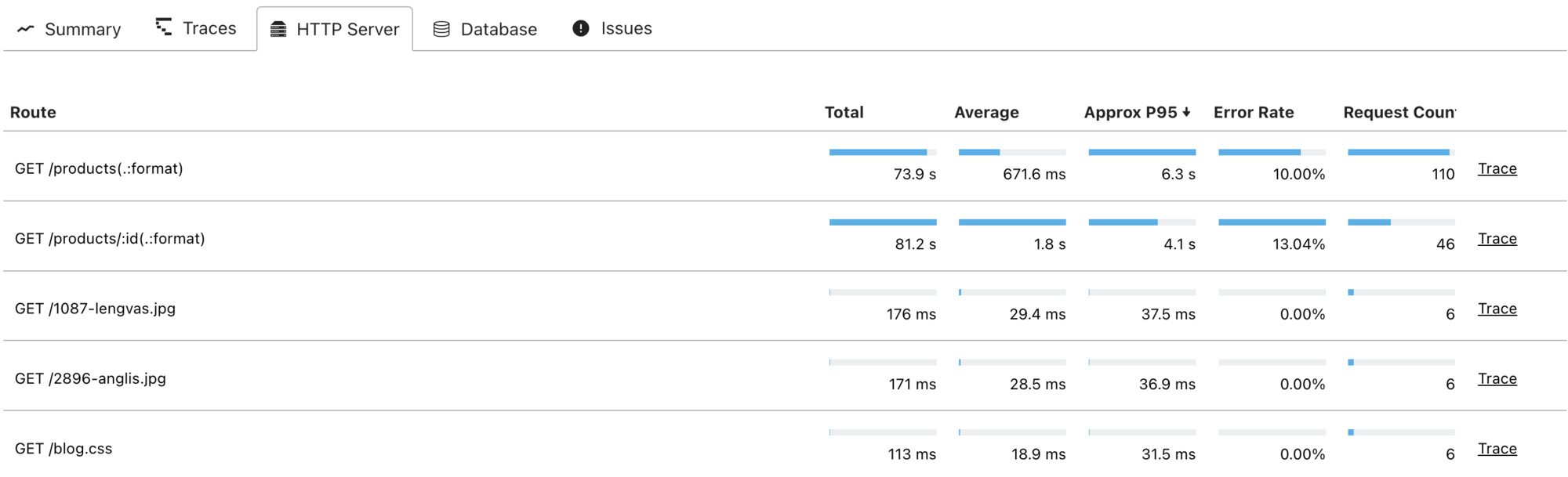Click the Database tab cylinder icon
The image size is (1568, 477).
(x=441, y=29)
